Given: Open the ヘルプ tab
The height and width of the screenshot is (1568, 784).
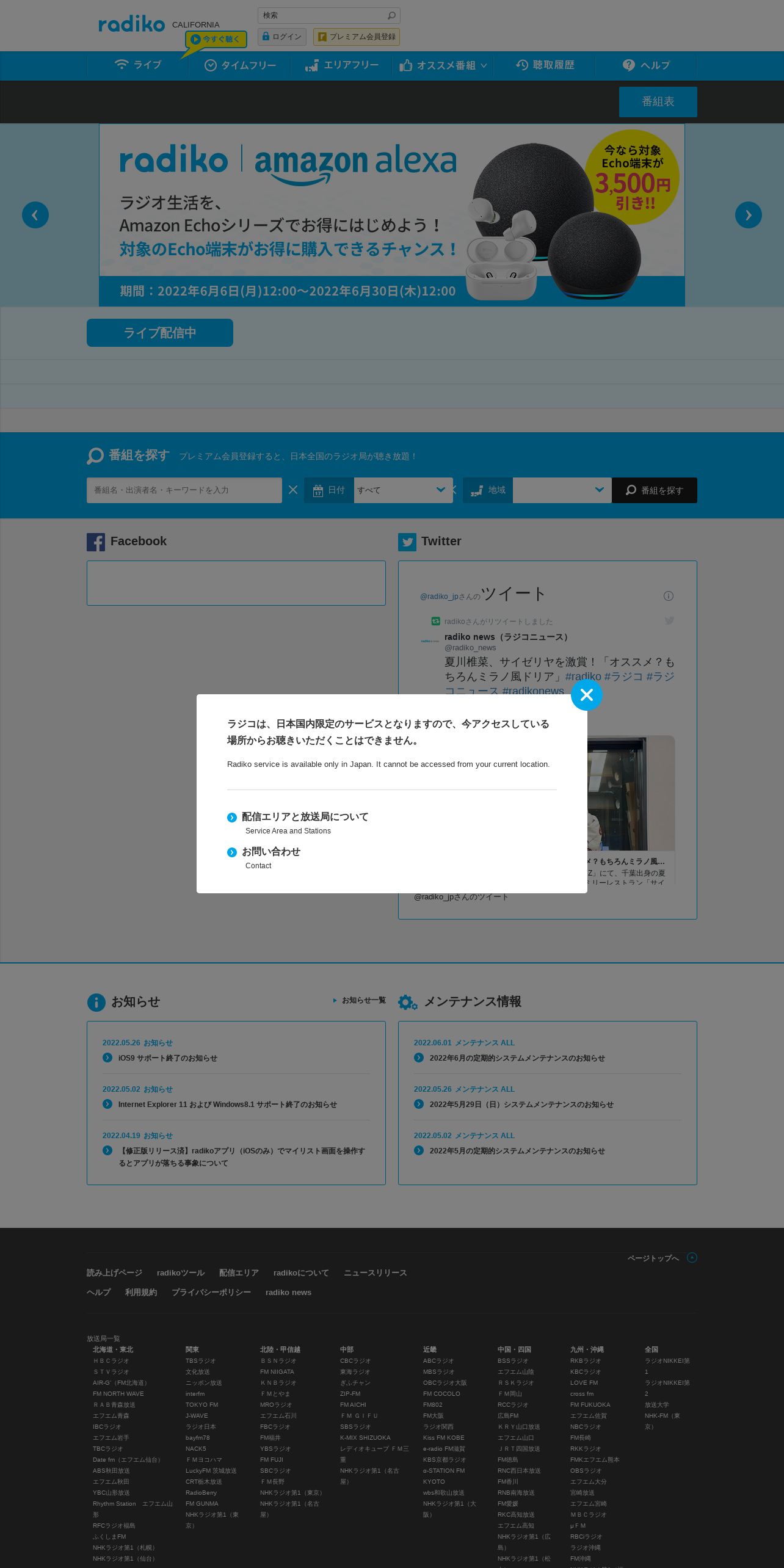Looking at the screenshot, I should (646, 65).
